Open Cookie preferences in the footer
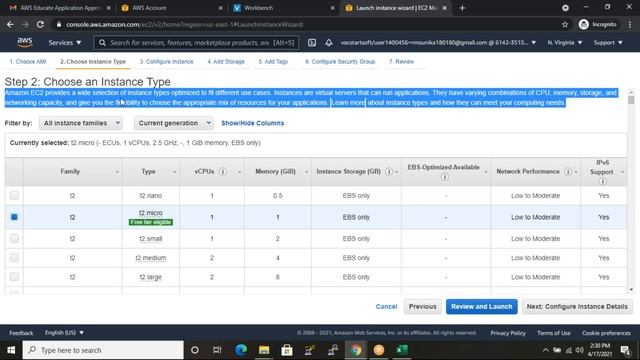The width and height of the screenshot is (640, 360). coord(606,333)
